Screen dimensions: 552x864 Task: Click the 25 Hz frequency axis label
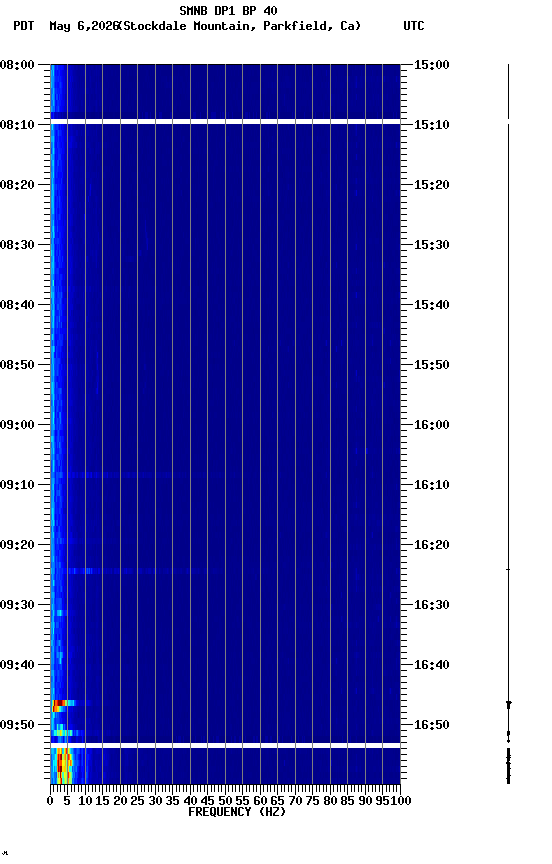(x=138, y=801)
